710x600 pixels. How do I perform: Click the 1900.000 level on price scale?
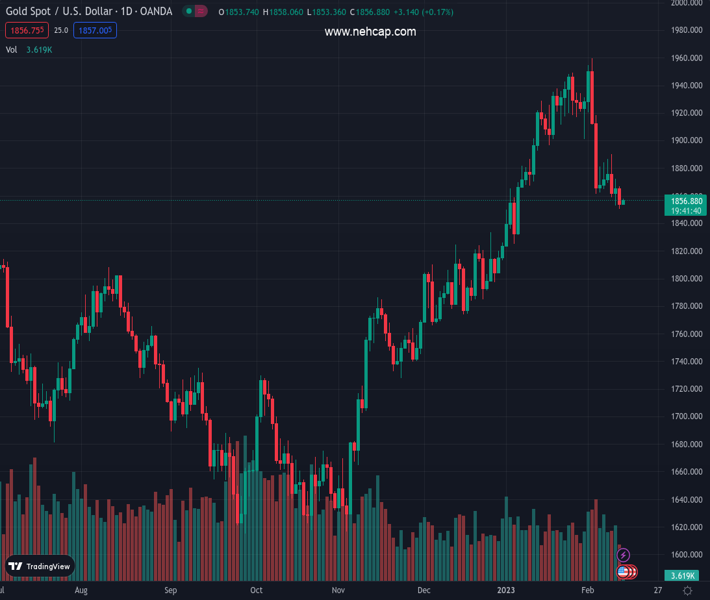pyautogui.click(x=686, y=140)
